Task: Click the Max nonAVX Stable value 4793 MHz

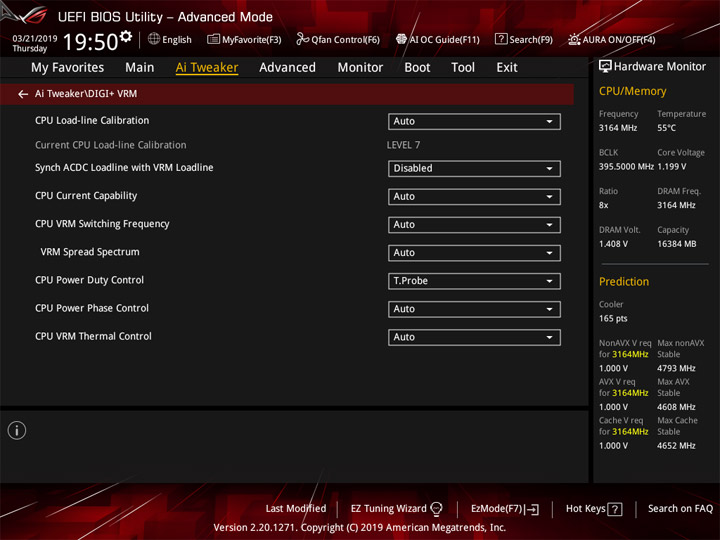Action: pyautogui.click(x=676, y=369)
